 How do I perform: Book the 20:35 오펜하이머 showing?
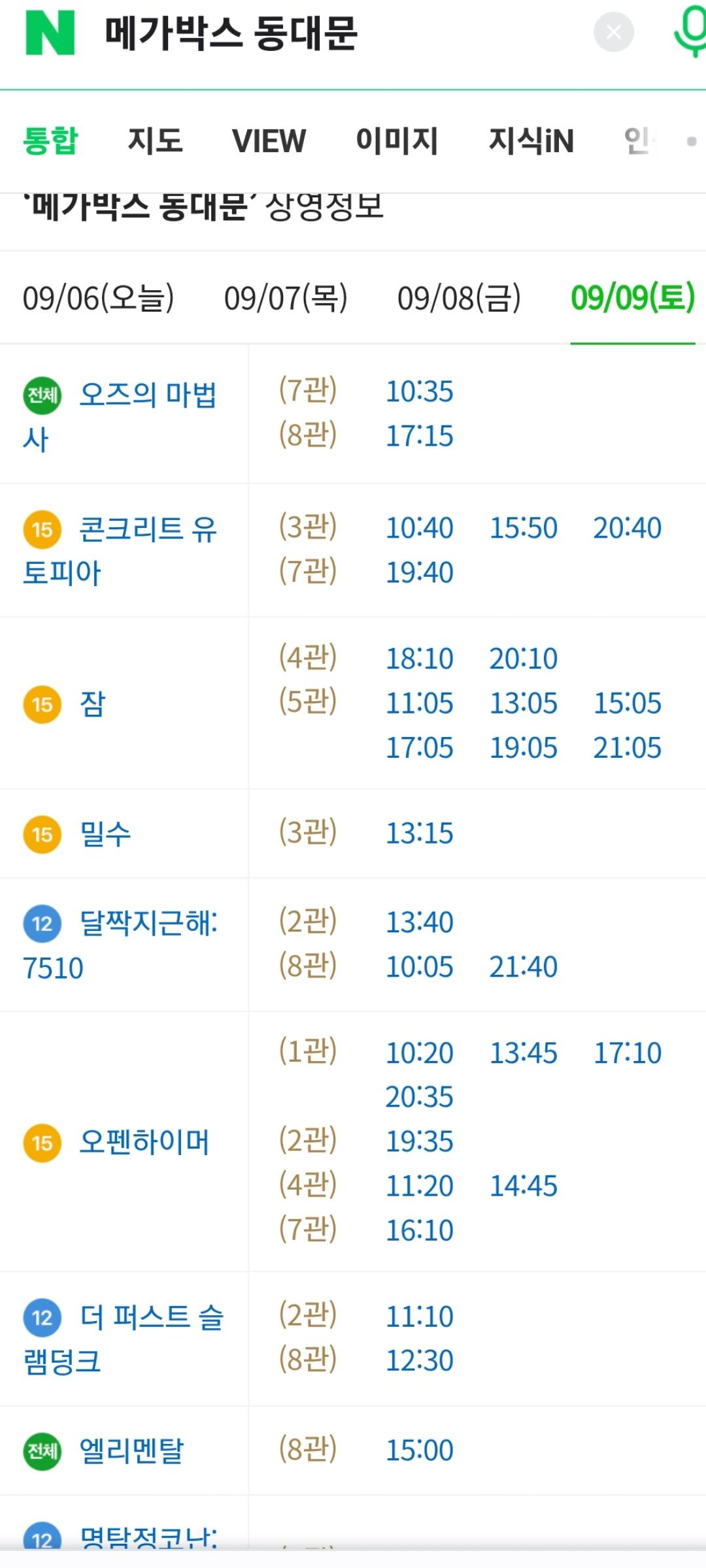(x=419, y=1097)
